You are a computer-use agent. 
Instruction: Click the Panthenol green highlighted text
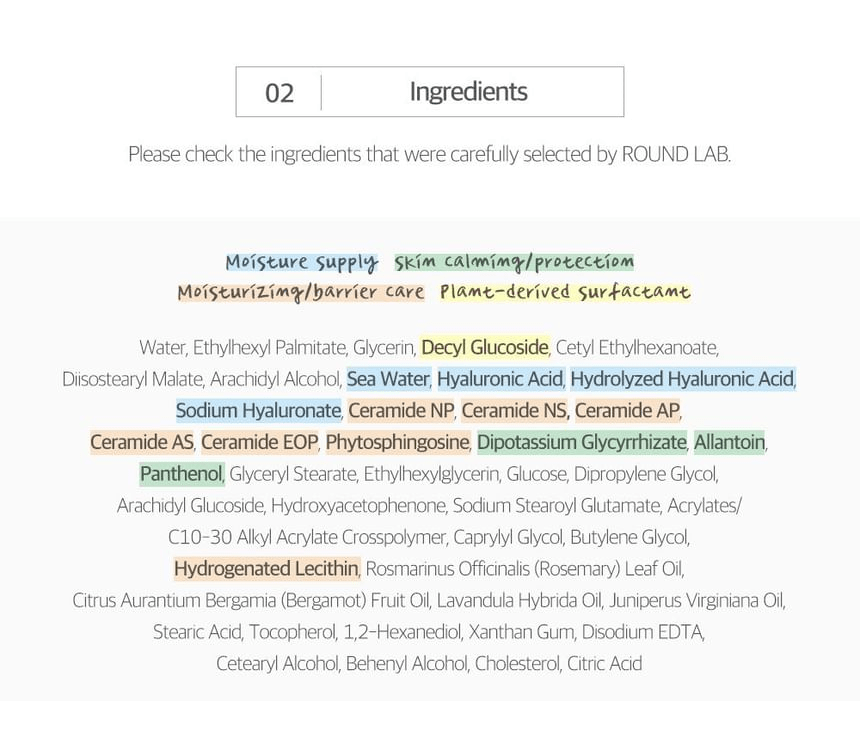tap(182, 474)
